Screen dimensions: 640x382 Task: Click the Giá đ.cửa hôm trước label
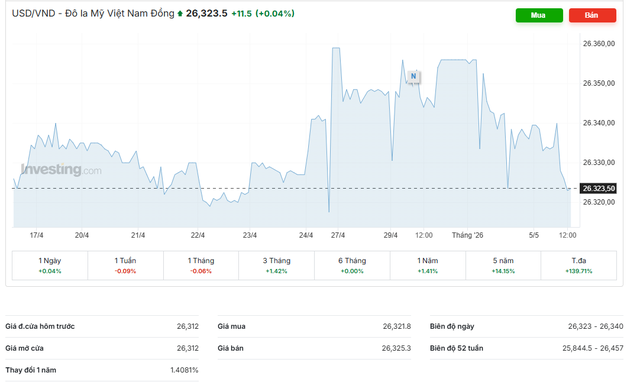(40, 326)
